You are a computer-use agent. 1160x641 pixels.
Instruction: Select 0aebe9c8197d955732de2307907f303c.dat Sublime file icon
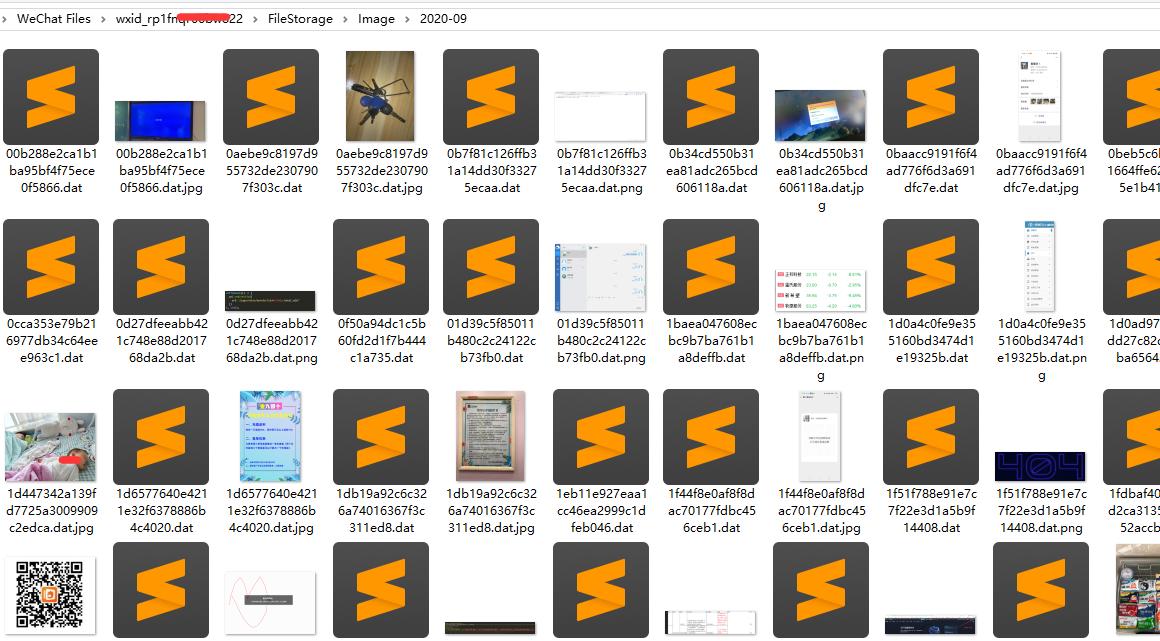pyautogui.click(x=271, y=97)
